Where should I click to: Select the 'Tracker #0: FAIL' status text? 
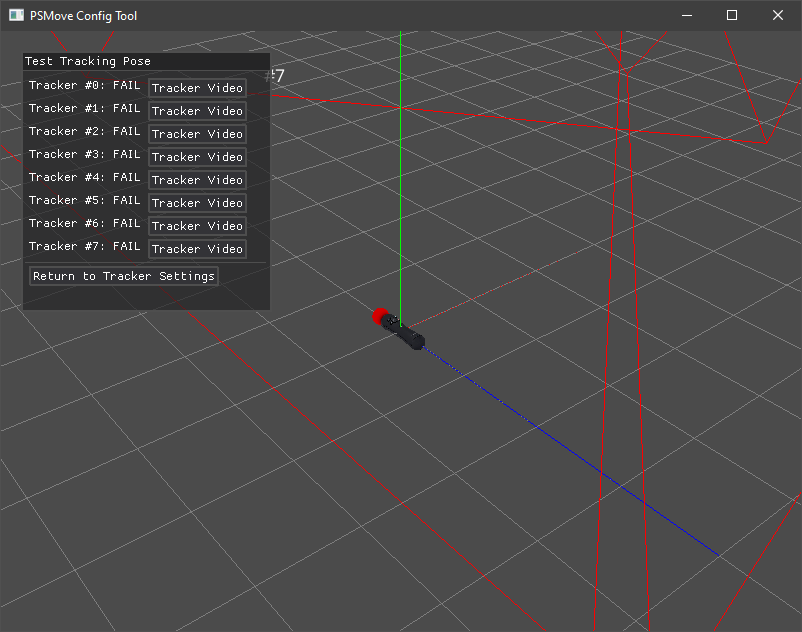(x=84, y=85)
